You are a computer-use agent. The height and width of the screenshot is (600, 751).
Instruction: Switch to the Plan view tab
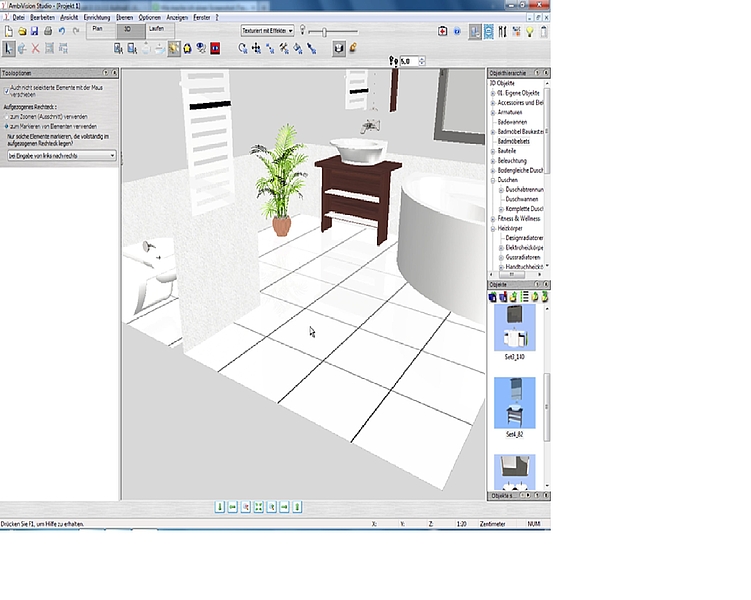[x=97, y=29]
